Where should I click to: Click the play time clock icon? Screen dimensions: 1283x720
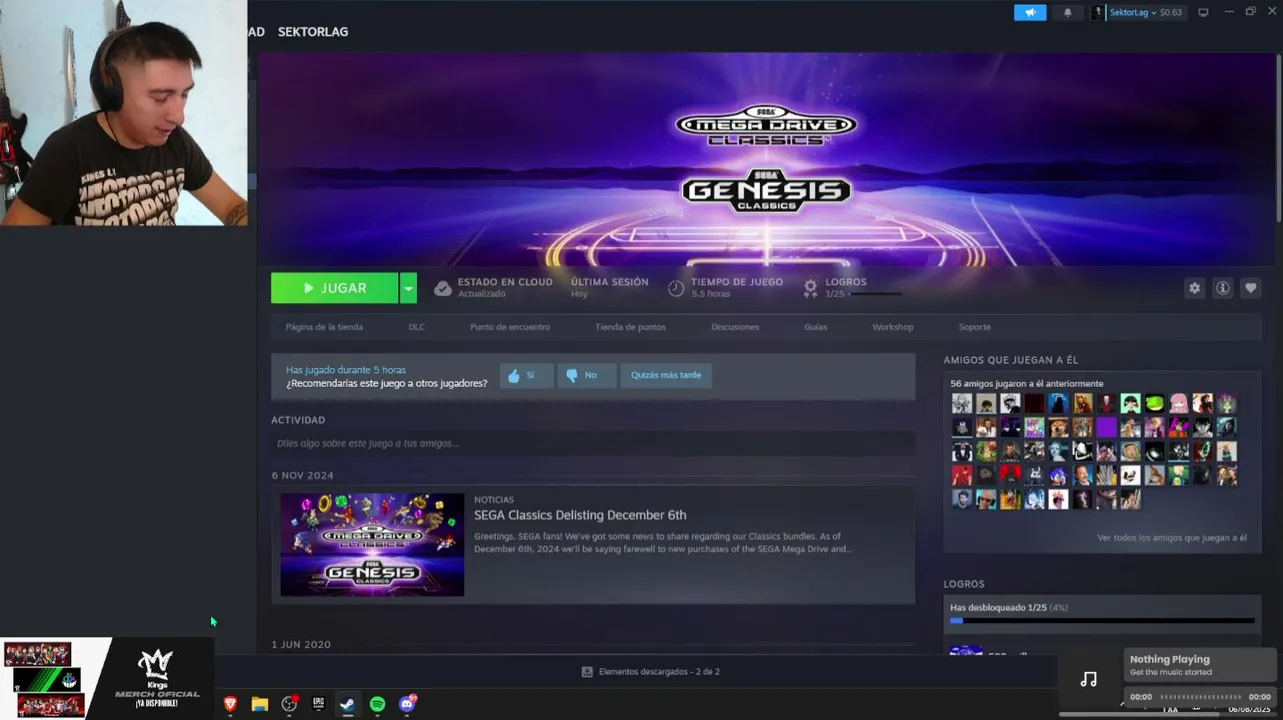click(676, 288)
